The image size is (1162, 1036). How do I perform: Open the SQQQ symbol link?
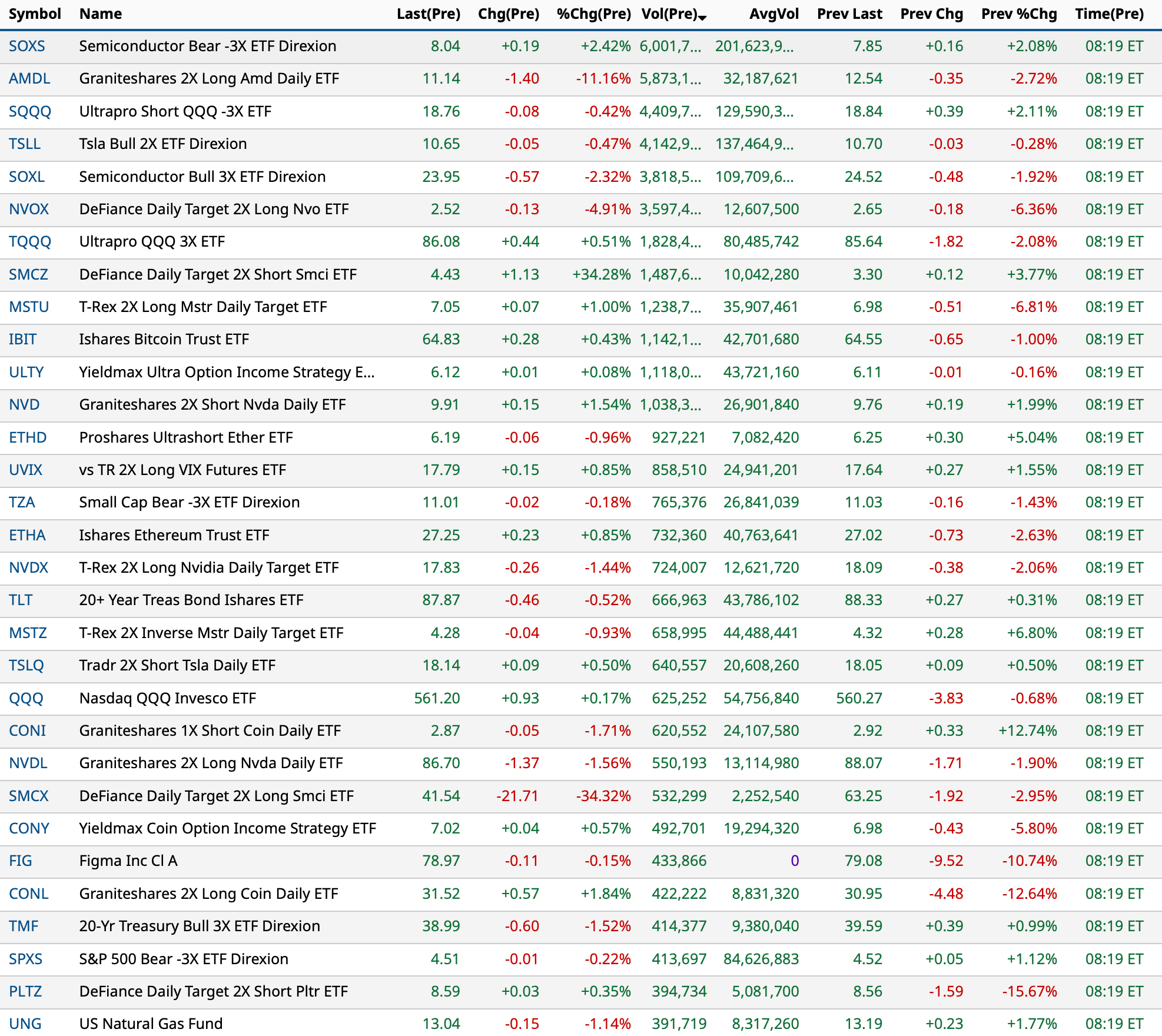(x=30, y=111)
